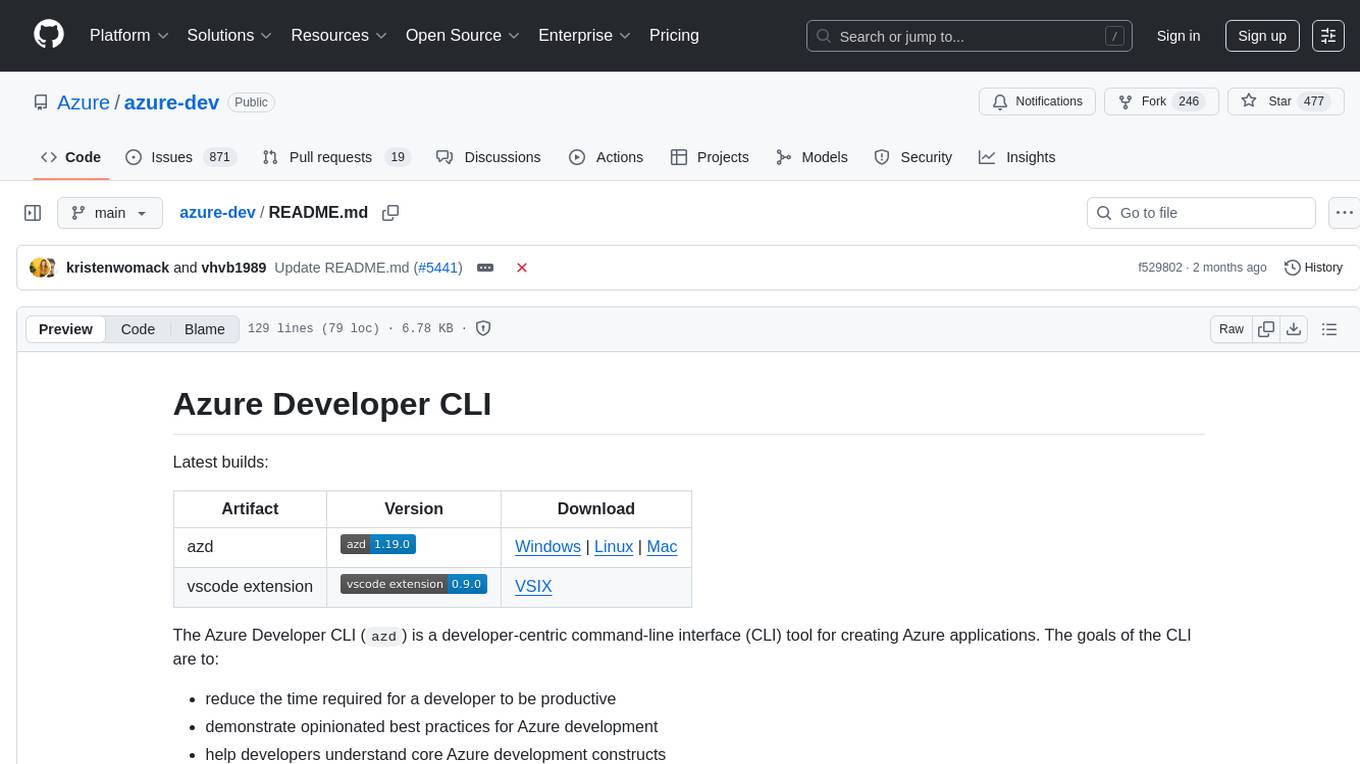1360x764 pixels.
Task: Download the Mac build
Action: [x=662, y=547]
